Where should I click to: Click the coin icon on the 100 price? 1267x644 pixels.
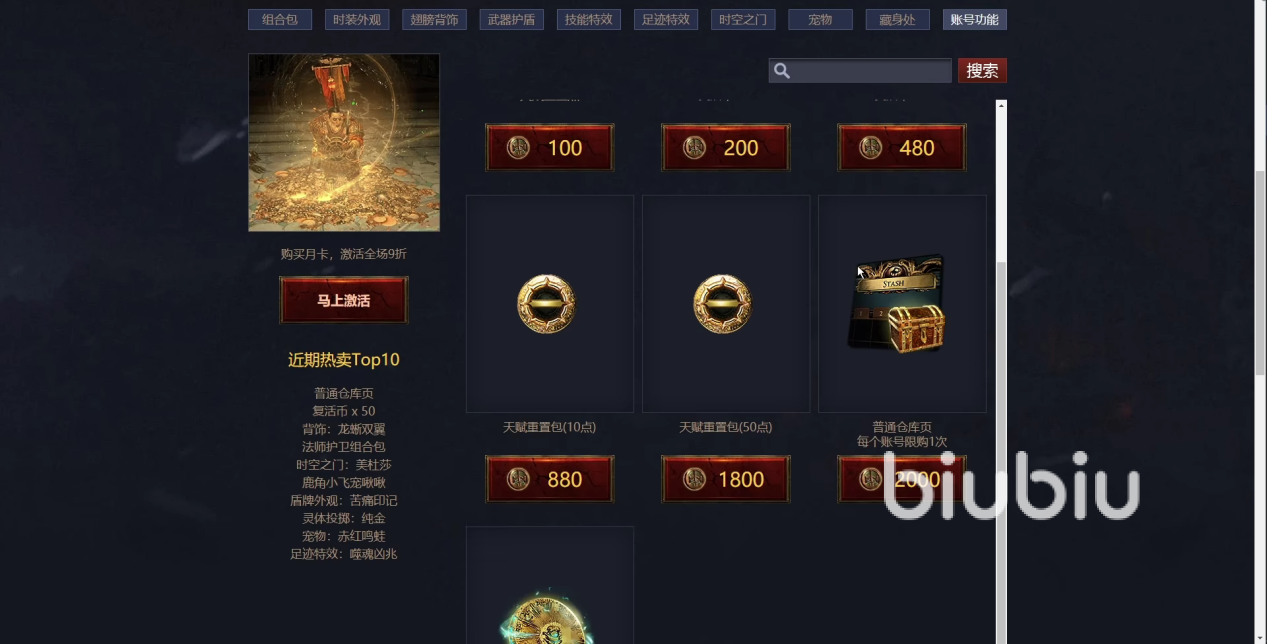519,148
